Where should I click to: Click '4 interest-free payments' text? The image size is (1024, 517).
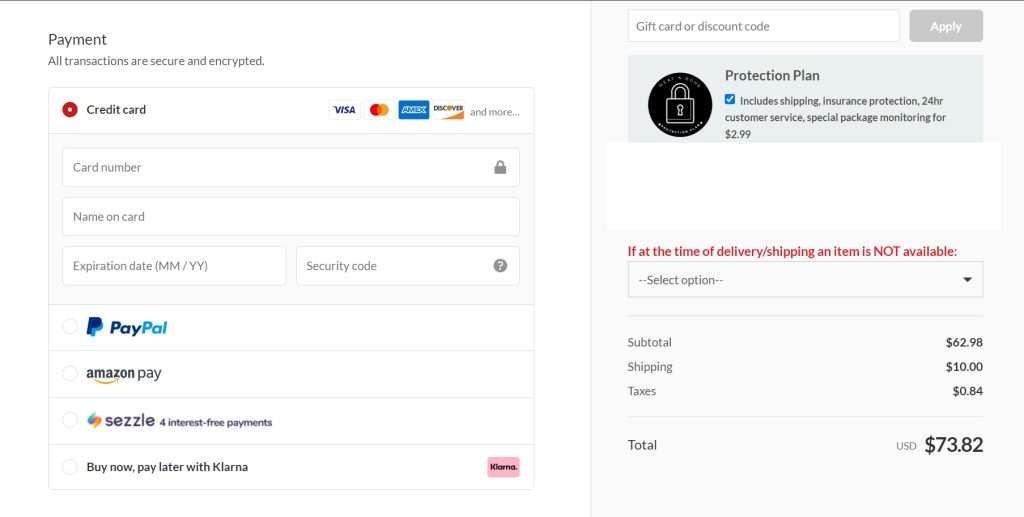[216, 422]
